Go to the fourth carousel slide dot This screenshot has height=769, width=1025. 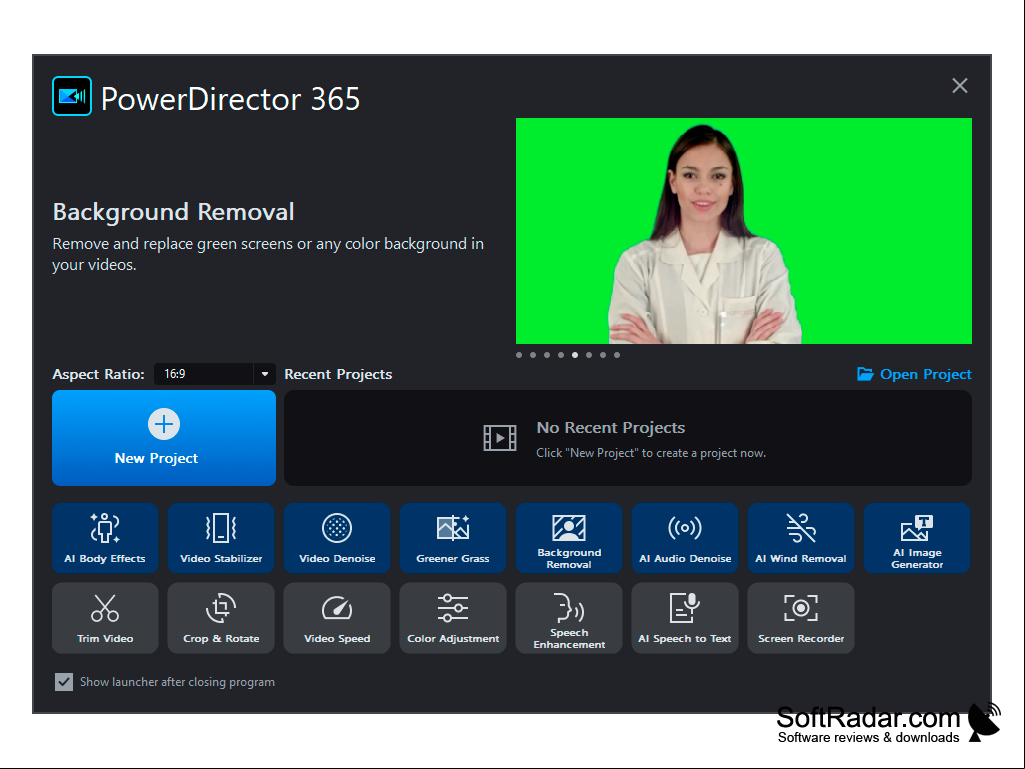(x=561, y=355)
